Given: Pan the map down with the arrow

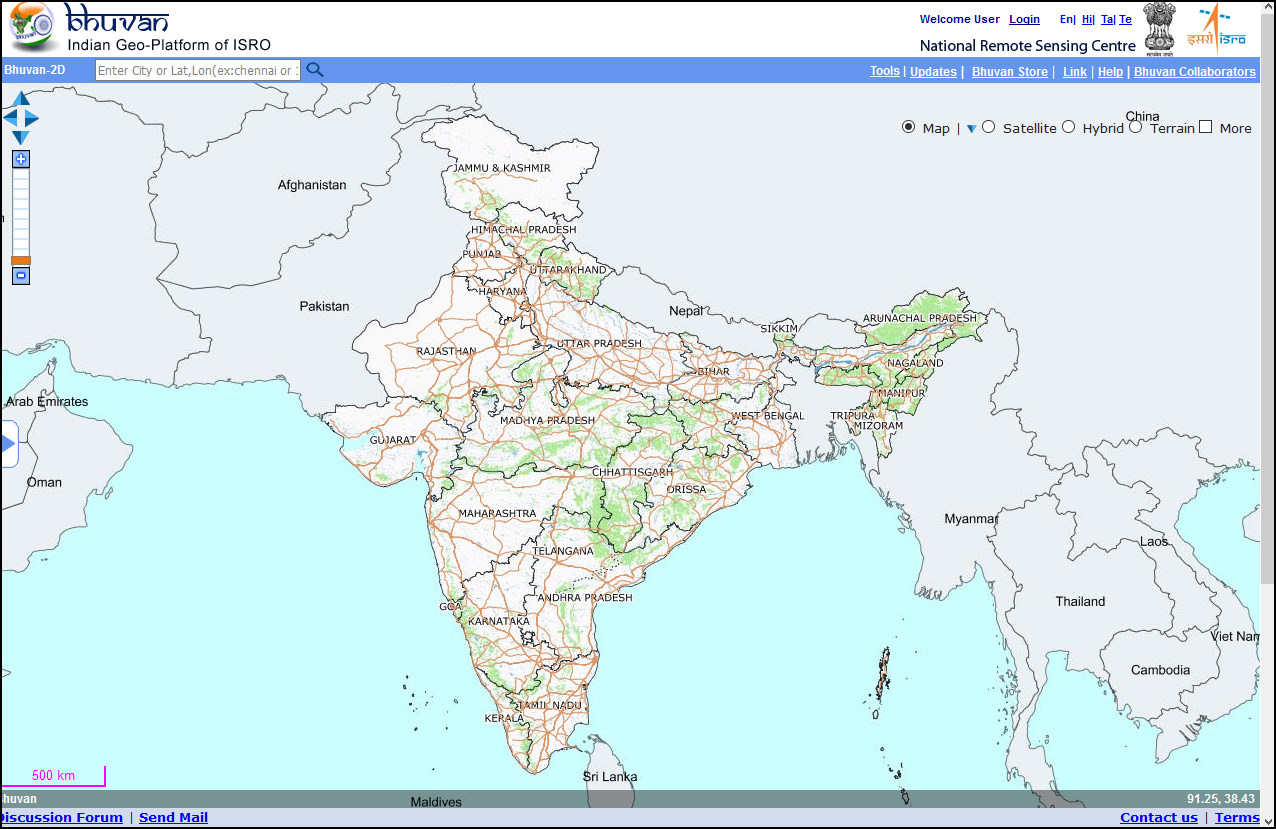Looking at the screenshot, I should click(21, 137).
